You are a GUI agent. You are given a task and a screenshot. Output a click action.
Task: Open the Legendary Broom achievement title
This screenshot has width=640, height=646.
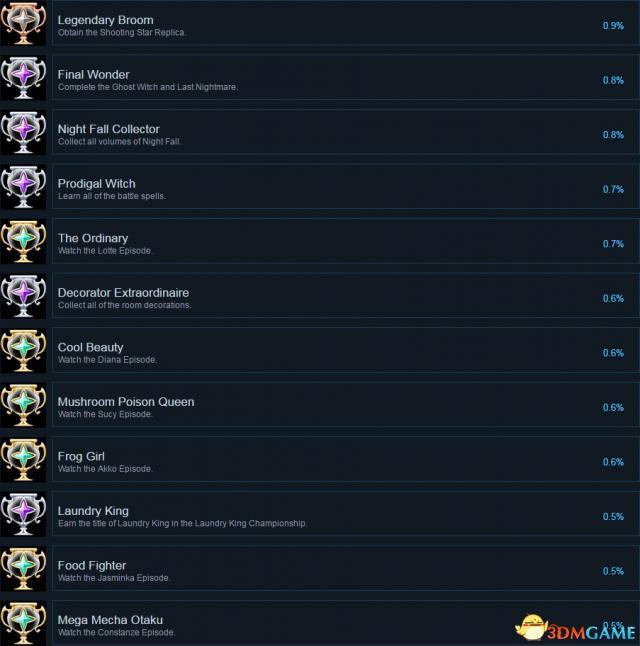click(105, 20)
